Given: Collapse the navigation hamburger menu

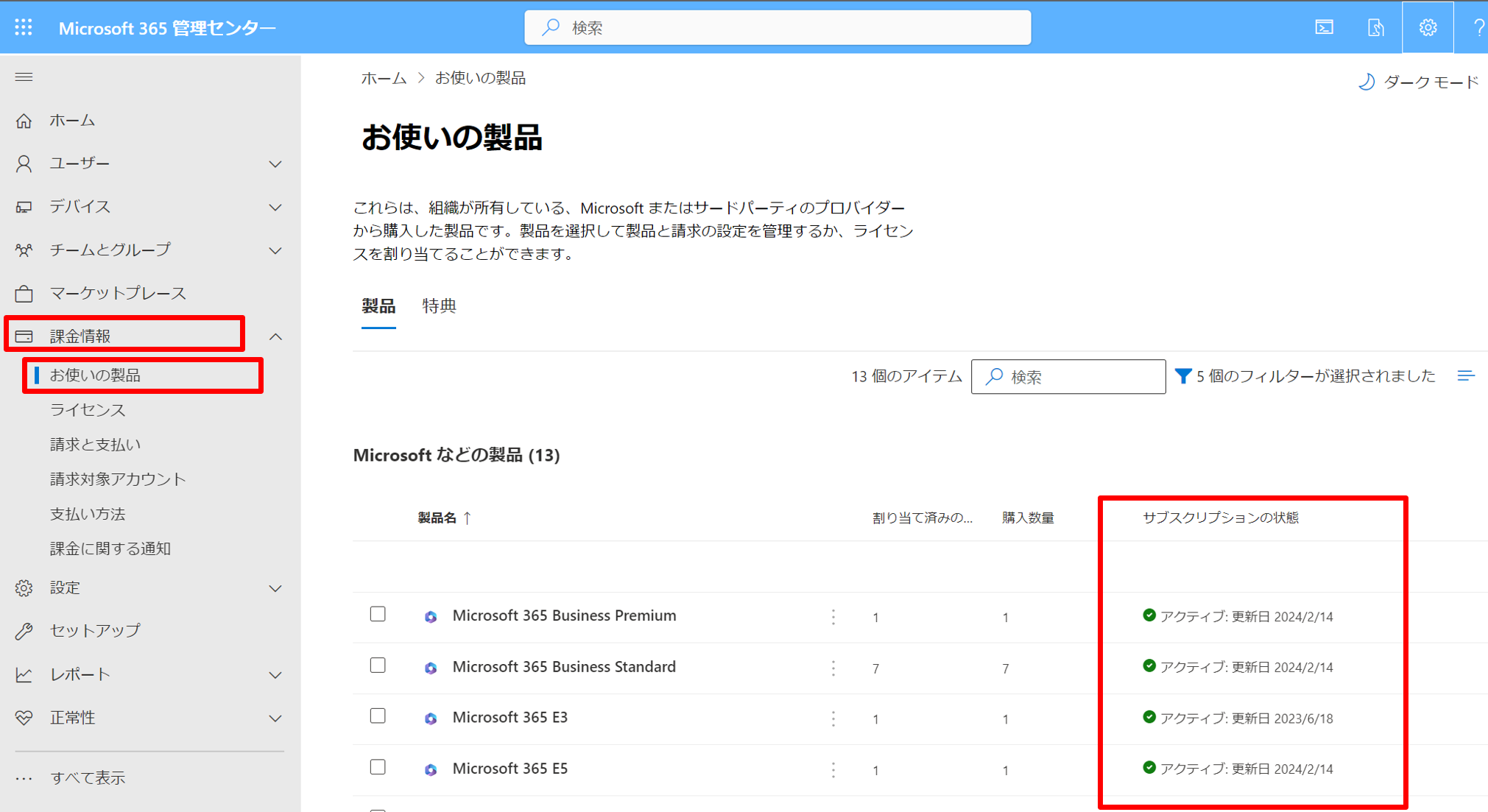Looking at the screenshot, I should pyautogui.click(x=24, y=77).
